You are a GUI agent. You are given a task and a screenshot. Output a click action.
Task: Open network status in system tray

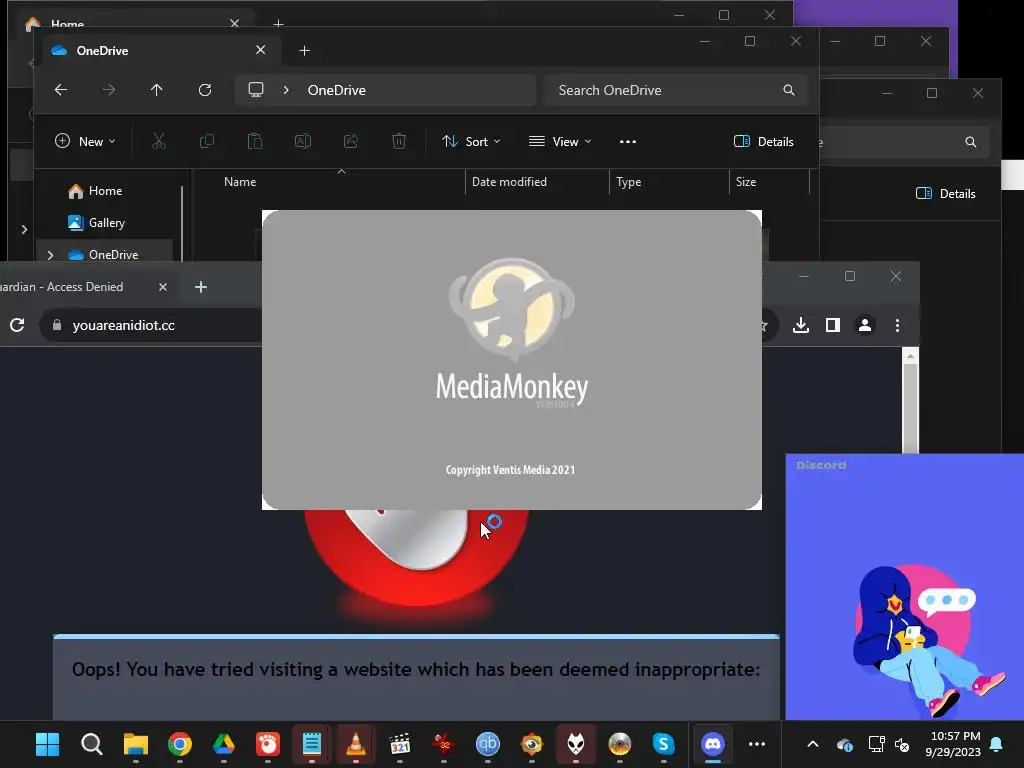click(x=876, y=744)
